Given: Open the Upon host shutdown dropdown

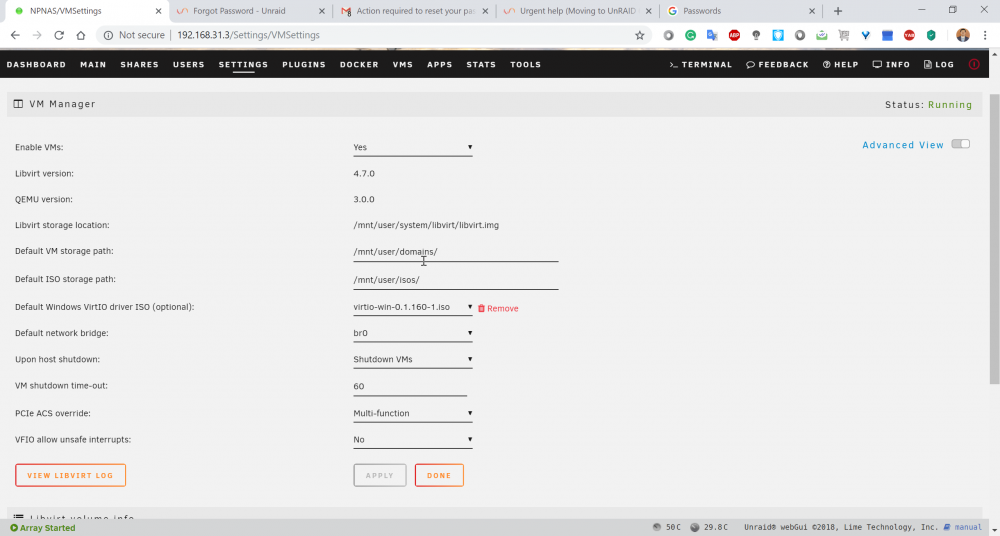Looking at the screenshot, I should 413,359.
